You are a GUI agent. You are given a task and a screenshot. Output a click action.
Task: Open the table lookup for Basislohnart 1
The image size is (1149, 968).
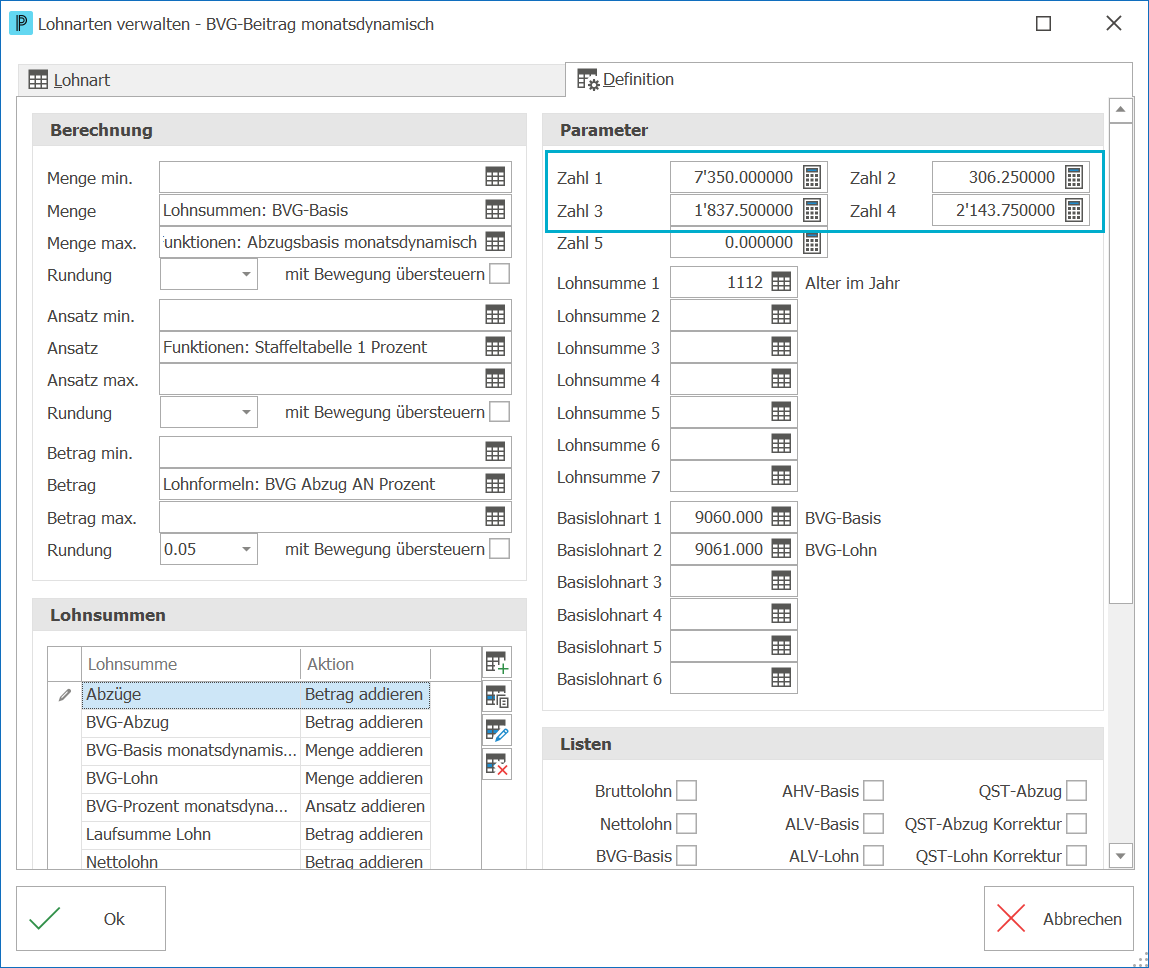[x=781, y=517]
